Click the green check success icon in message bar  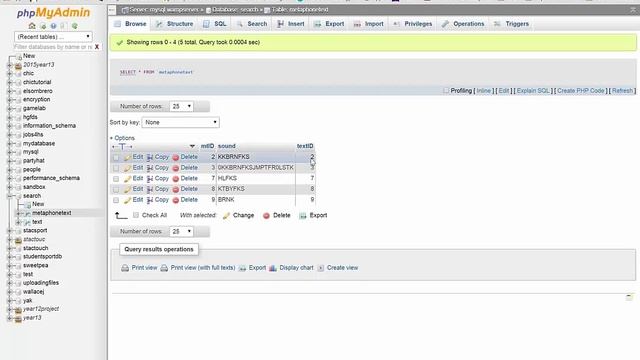pyautogui.click(x=120, y=42)
